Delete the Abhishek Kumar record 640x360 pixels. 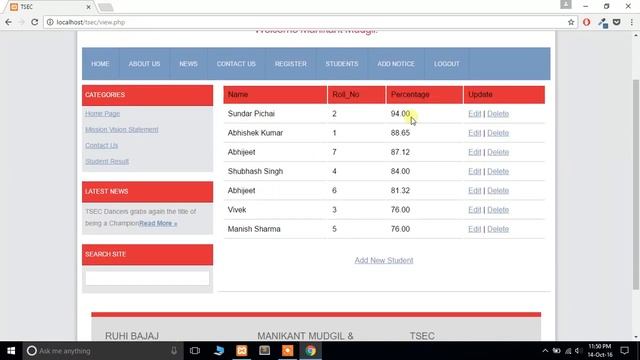point(498,133)
